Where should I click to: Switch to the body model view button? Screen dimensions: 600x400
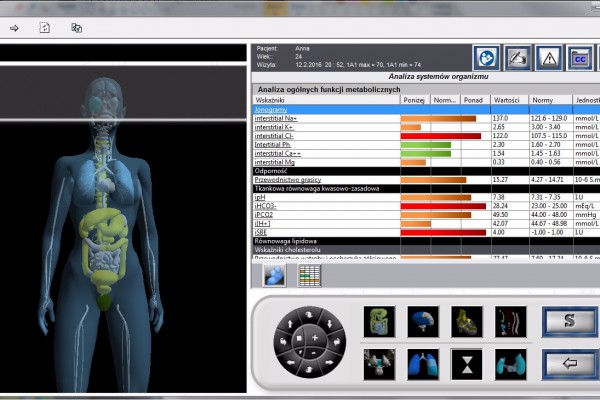274,275
